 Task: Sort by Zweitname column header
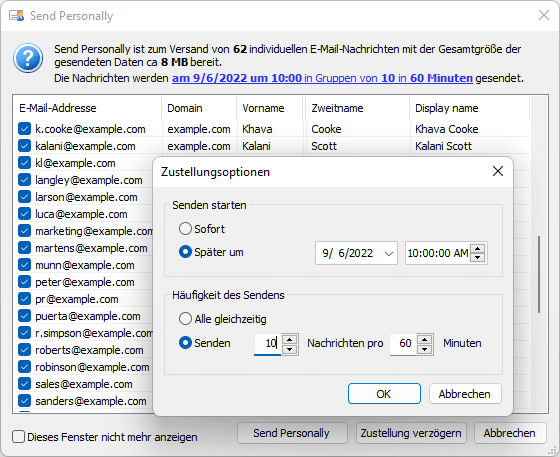358,108
